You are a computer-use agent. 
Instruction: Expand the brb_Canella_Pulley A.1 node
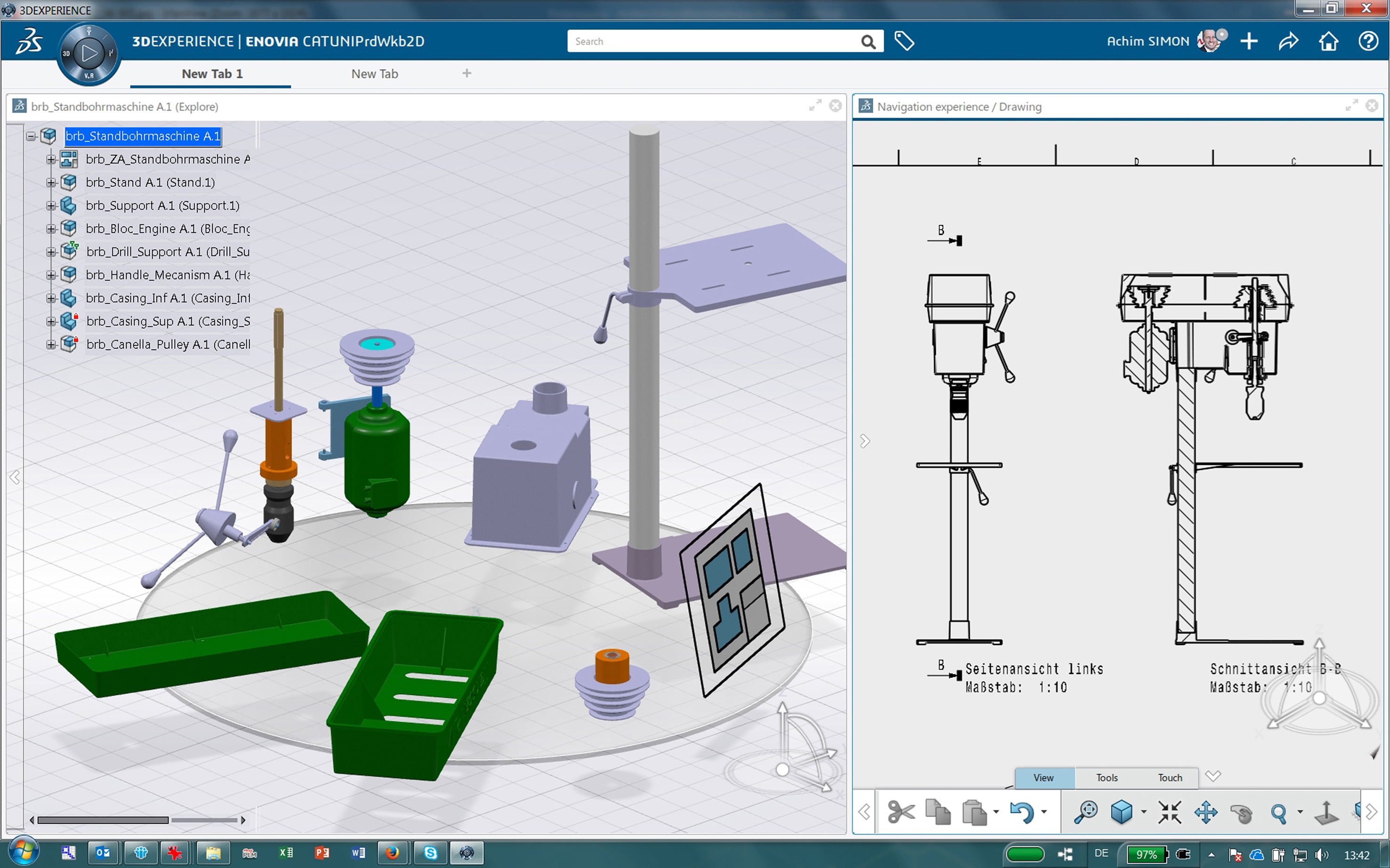(x=51, y=344)
